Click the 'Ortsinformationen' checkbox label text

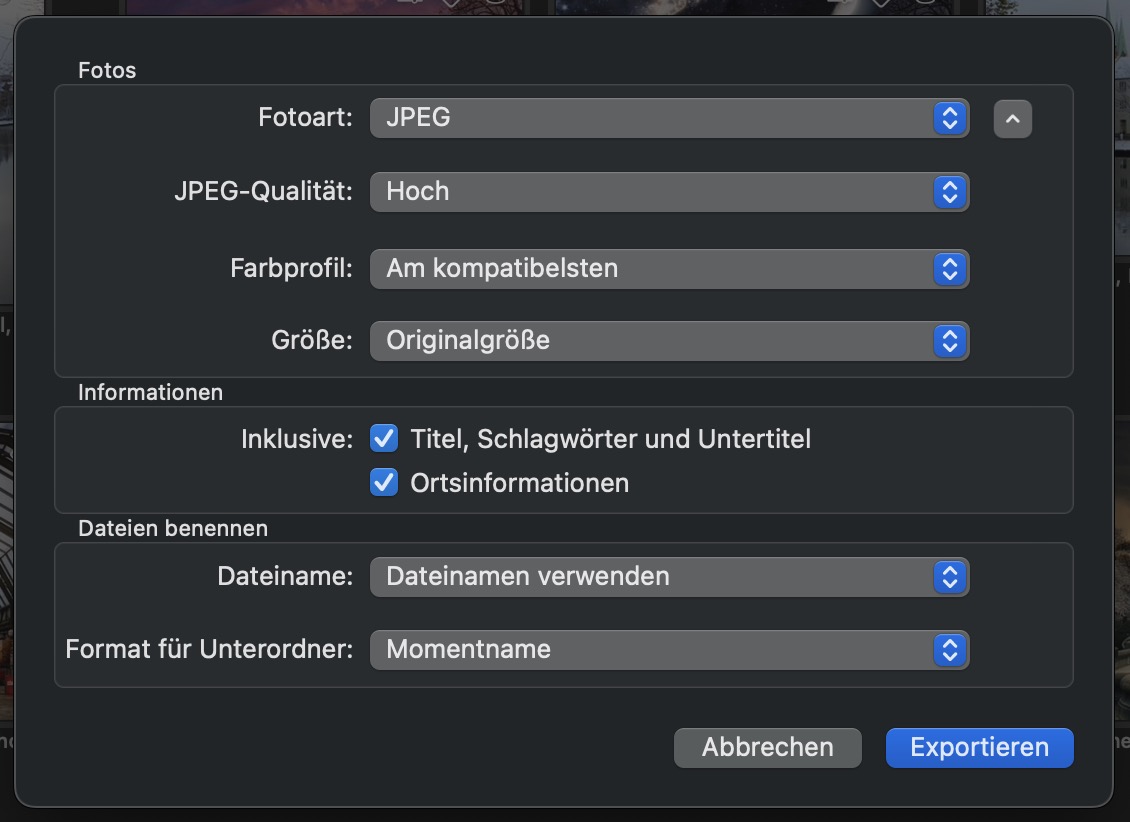pos(519,483)
